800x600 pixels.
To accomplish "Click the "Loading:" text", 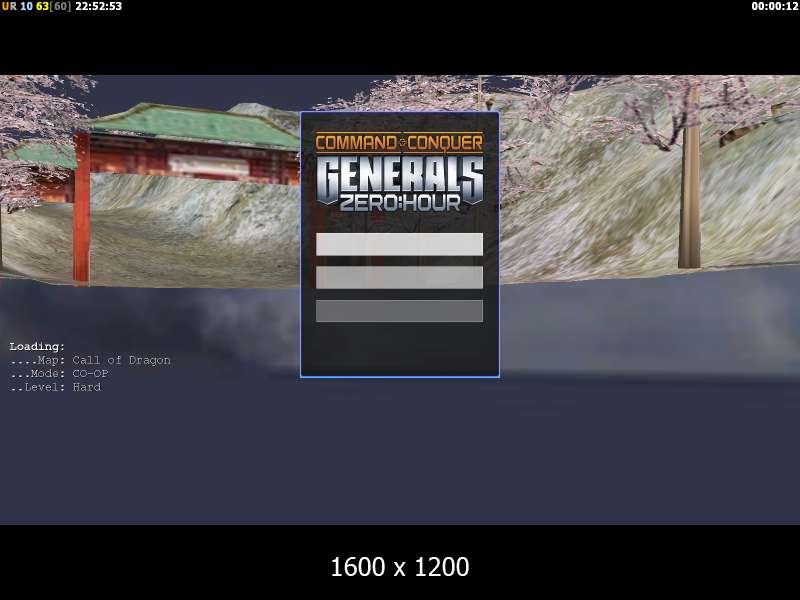I will pos(37,347).
